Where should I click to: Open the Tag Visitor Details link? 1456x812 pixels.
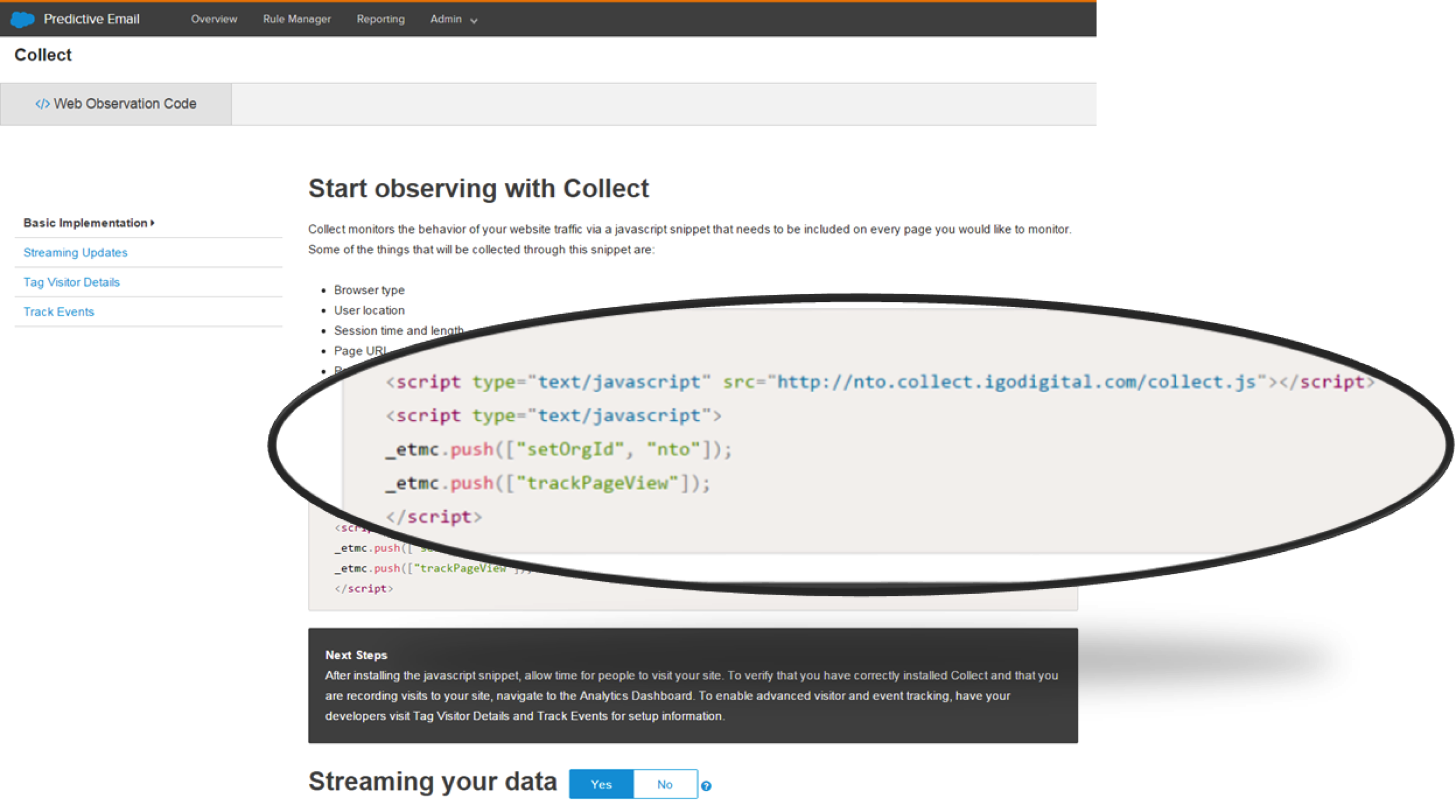point(71,282)
